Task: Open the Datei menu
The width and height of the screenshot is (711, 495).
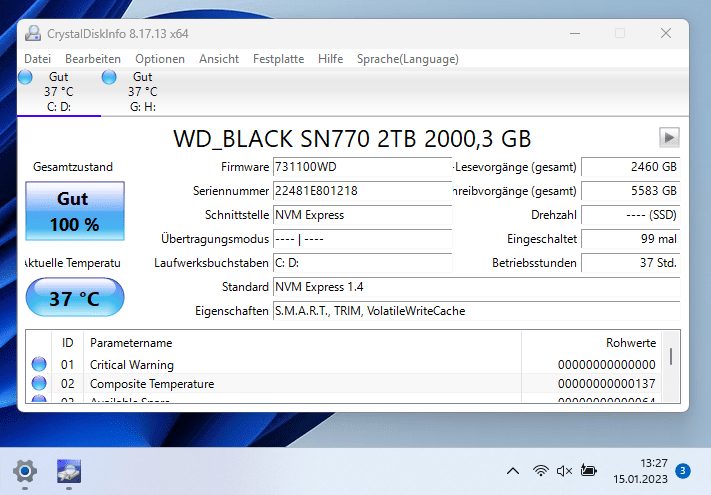Action: (x=38, y=59)
